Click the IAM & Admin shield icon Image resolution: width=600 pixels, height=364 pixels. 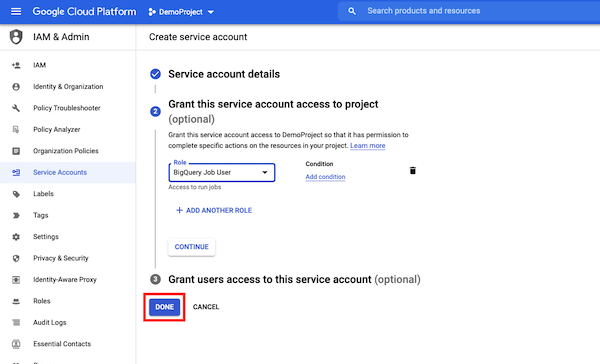coord(16,37)
